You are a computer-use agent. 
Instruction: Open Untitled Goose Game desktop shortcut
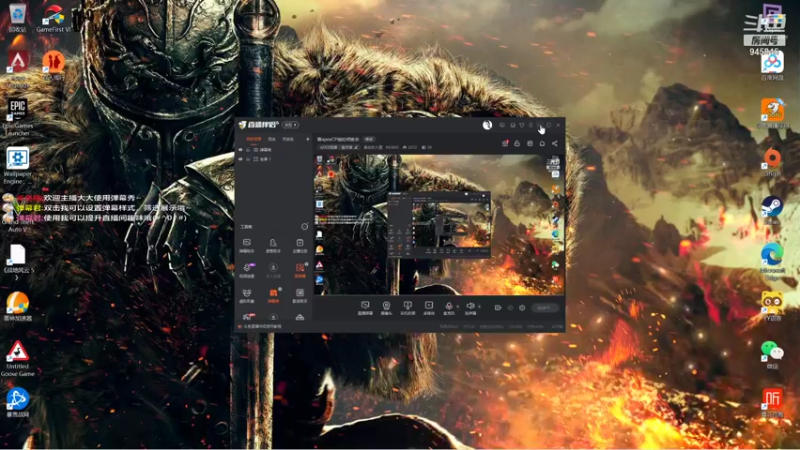coord(17,359)
